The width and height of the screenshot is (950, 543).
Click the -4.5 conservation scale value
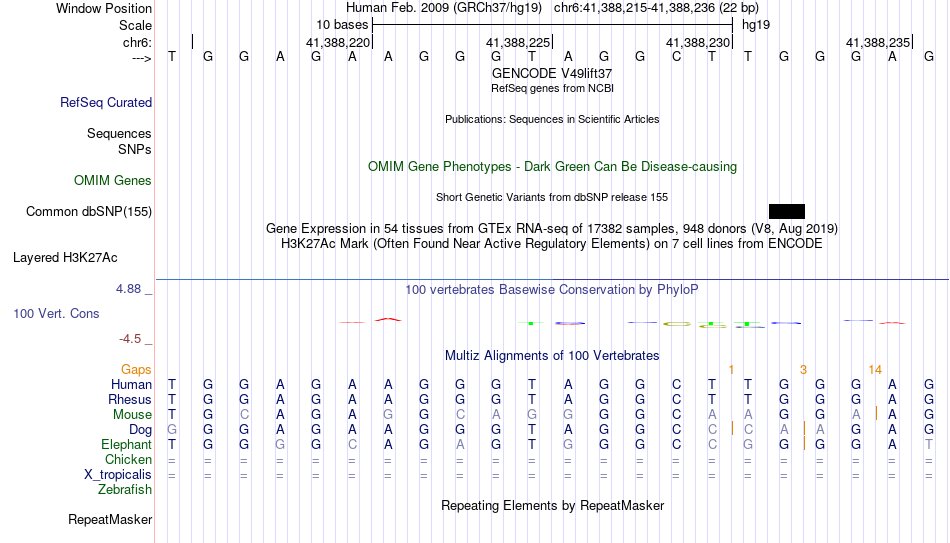[x=130, y=339]
